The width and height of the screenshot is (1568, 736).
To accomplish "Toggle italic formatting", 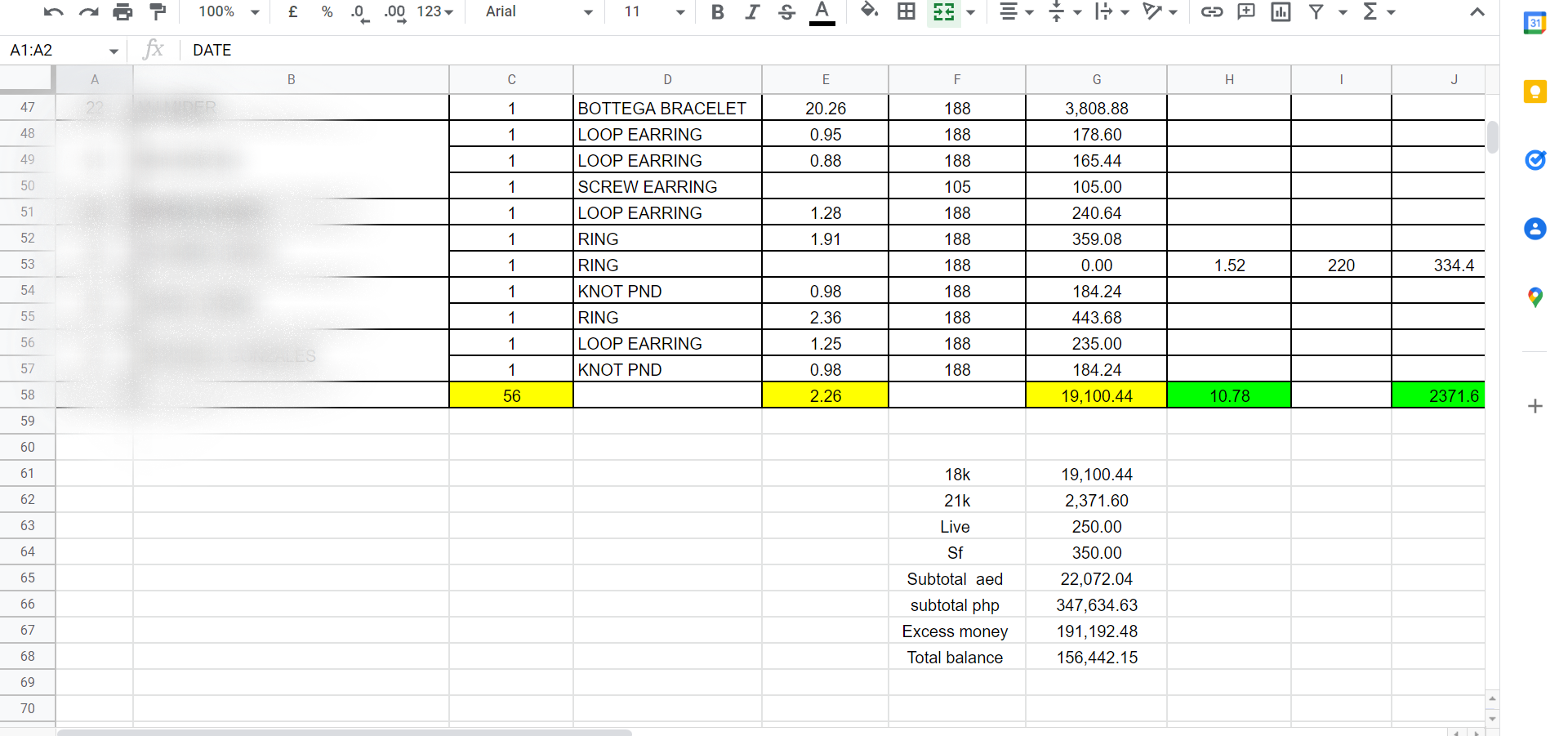I will click(752, 11).
